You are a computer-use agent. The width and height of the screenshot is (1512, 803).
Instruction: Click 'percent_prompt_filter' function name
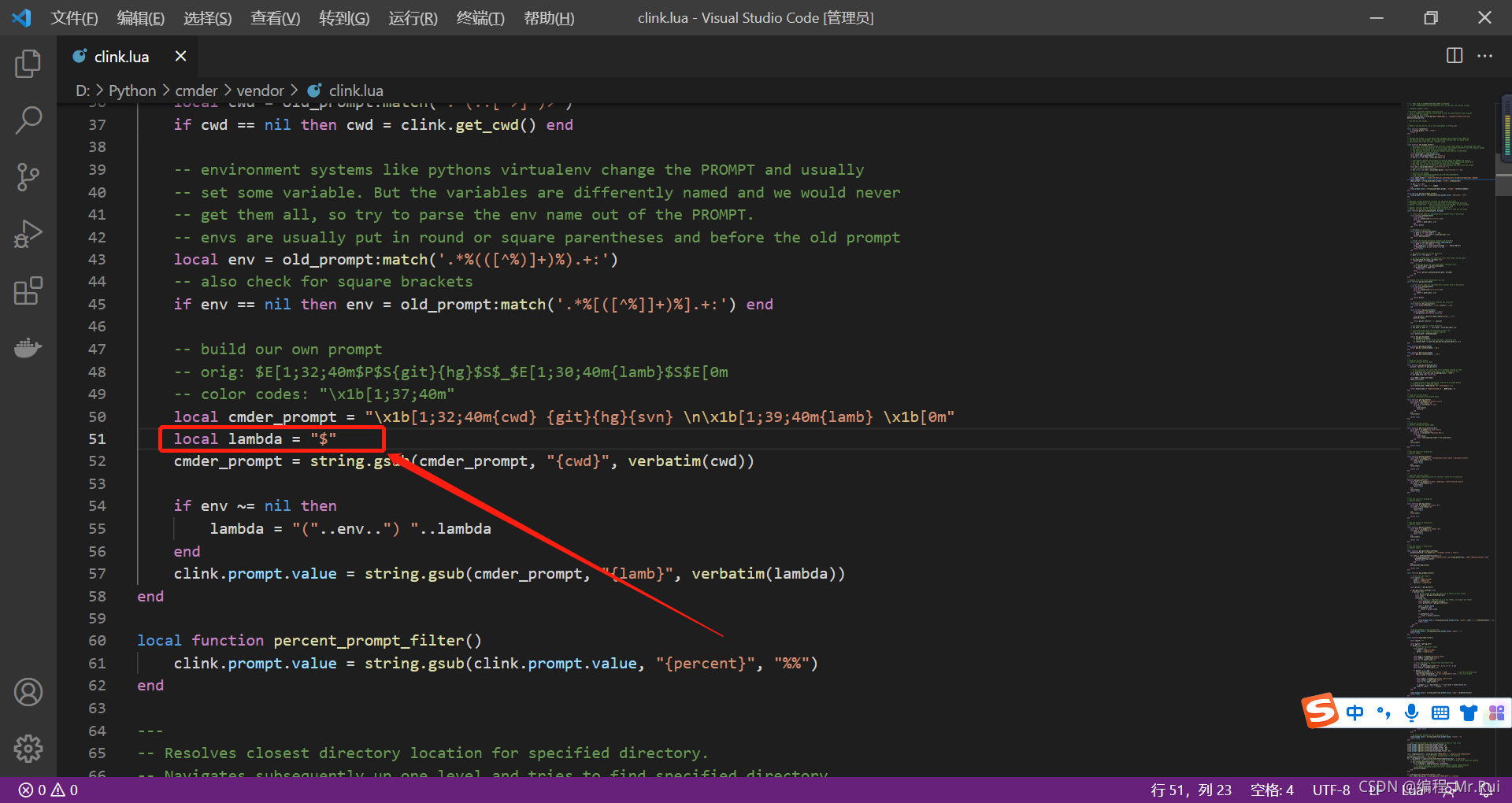tap(369, 640)
